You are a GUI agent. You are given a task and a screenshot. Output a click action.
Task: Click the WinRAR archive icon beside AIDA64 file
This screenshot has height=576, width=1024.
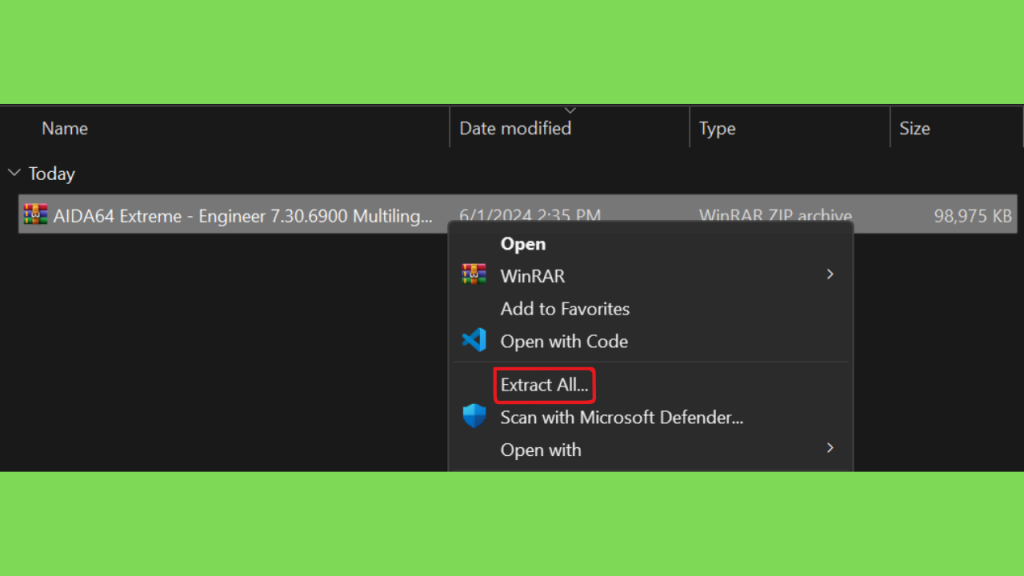[x=35, y=214]
